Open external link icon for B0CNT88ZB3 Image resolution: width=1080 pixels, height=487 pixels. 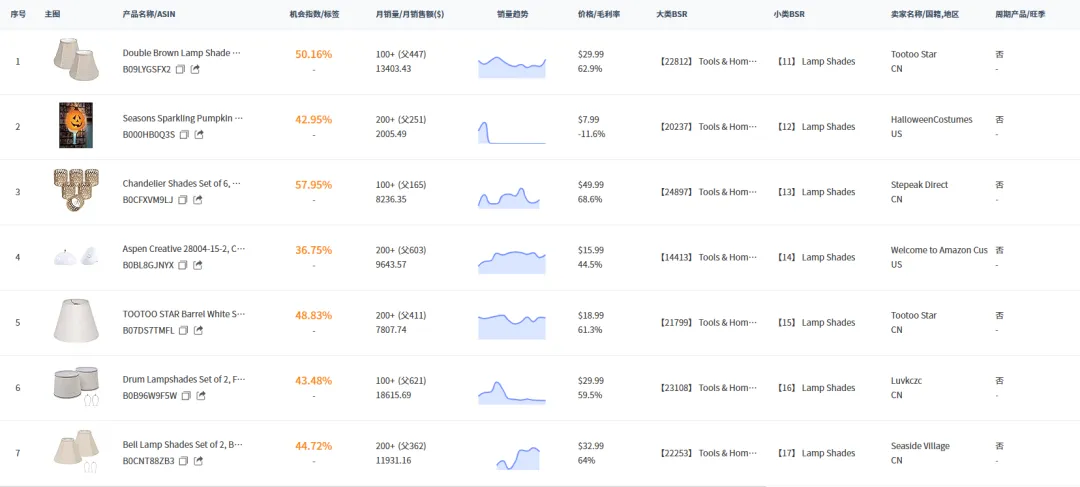(x=198, y=462)
